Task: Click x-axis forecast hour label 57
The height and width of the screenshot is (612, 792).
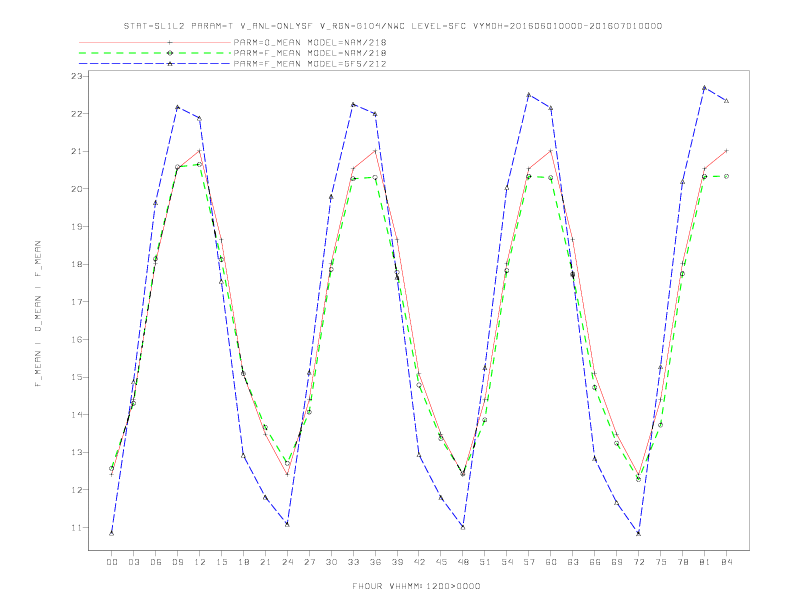Action: coord(529,562)
